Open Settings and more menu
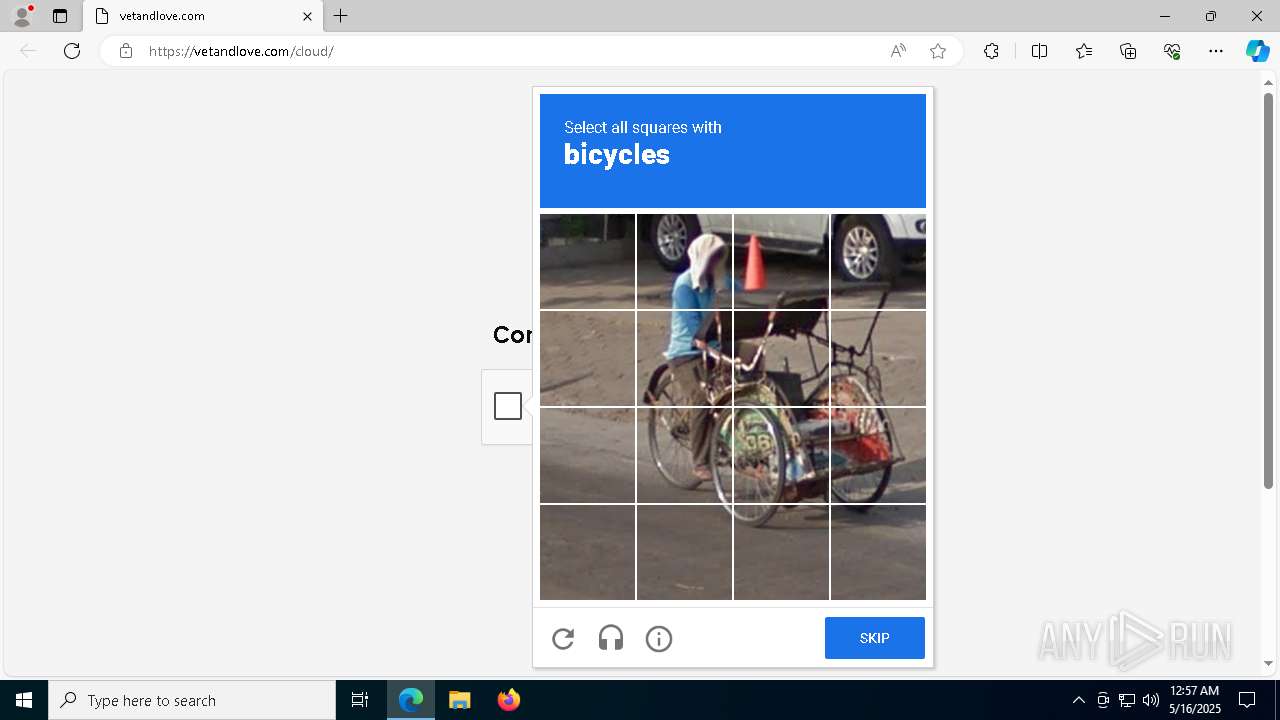 pos(1216,51)
